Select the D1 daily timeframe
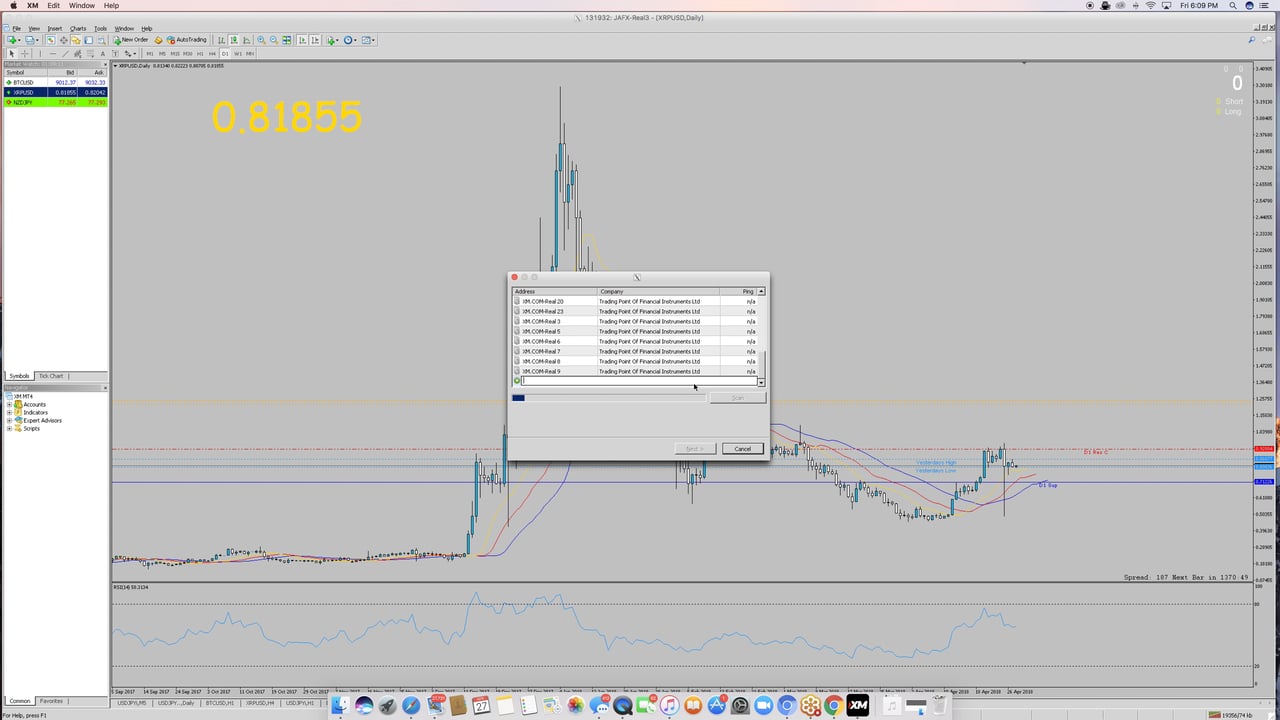This screenshot has height=720, width=1280. (225, 53)
